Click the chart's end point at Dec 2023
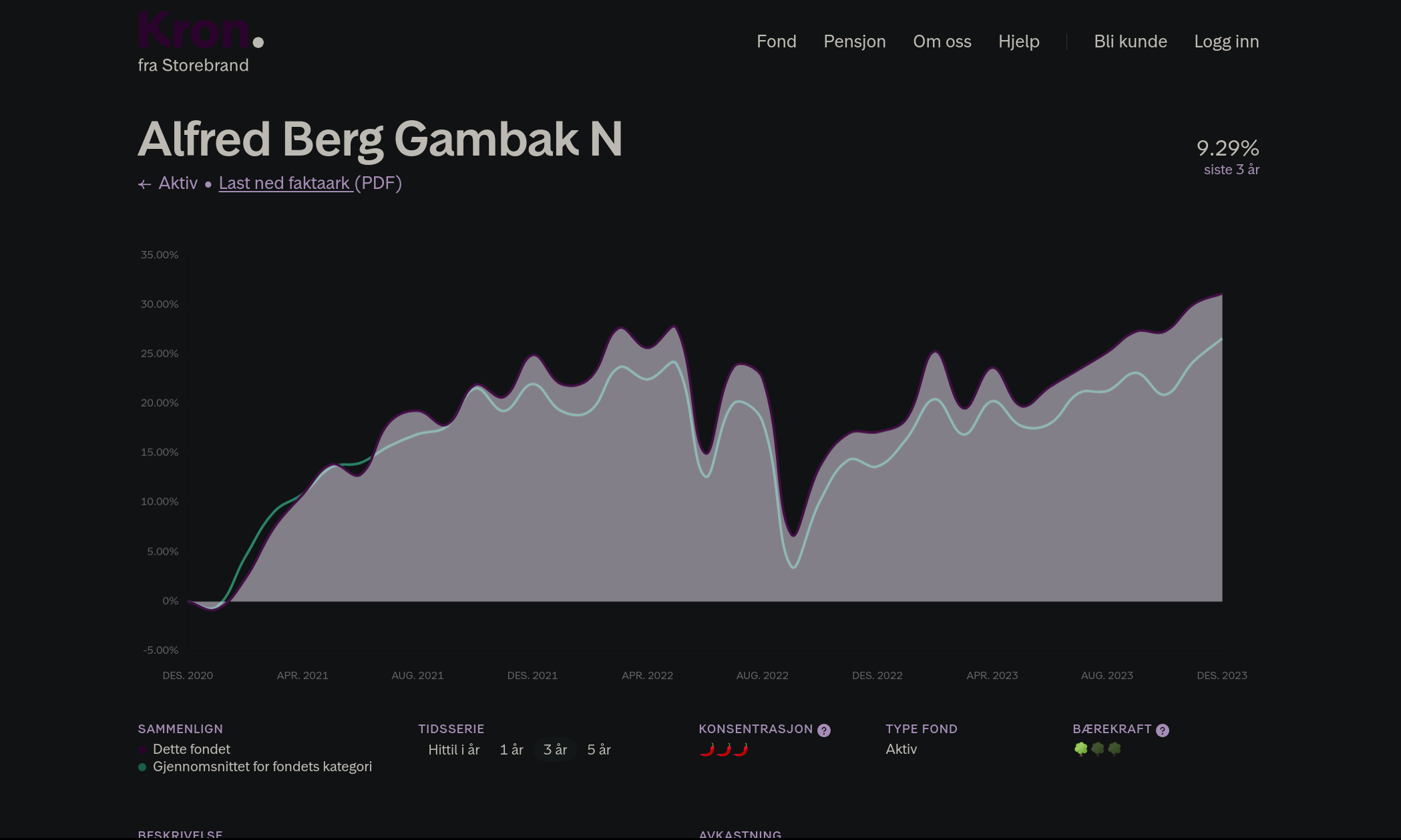The image size is (1401, 840). coord(1221,294)
